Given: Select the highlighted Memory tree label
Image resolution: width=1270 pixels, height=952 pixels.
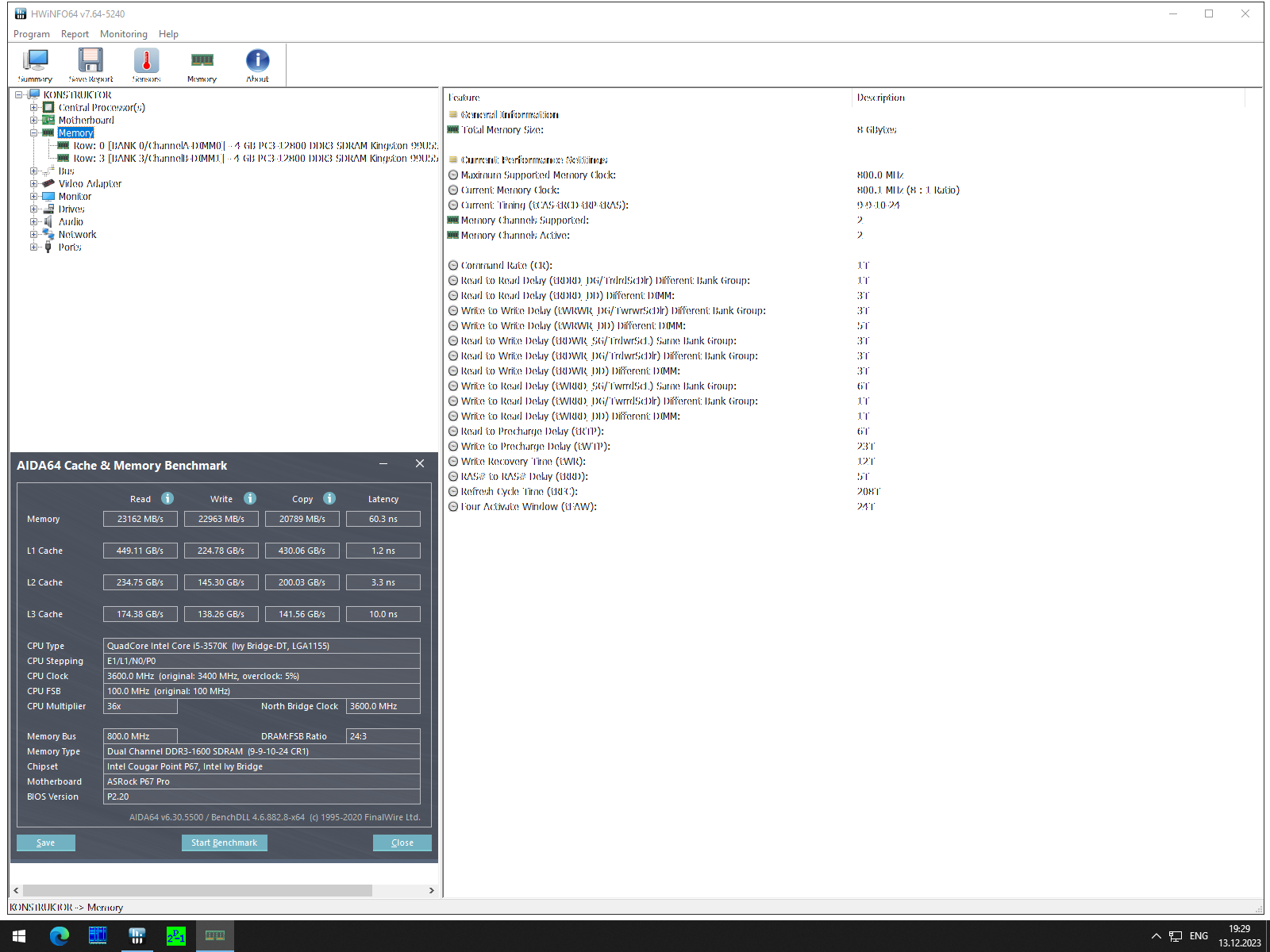Looking at the screenshot, I should point(76,132).
